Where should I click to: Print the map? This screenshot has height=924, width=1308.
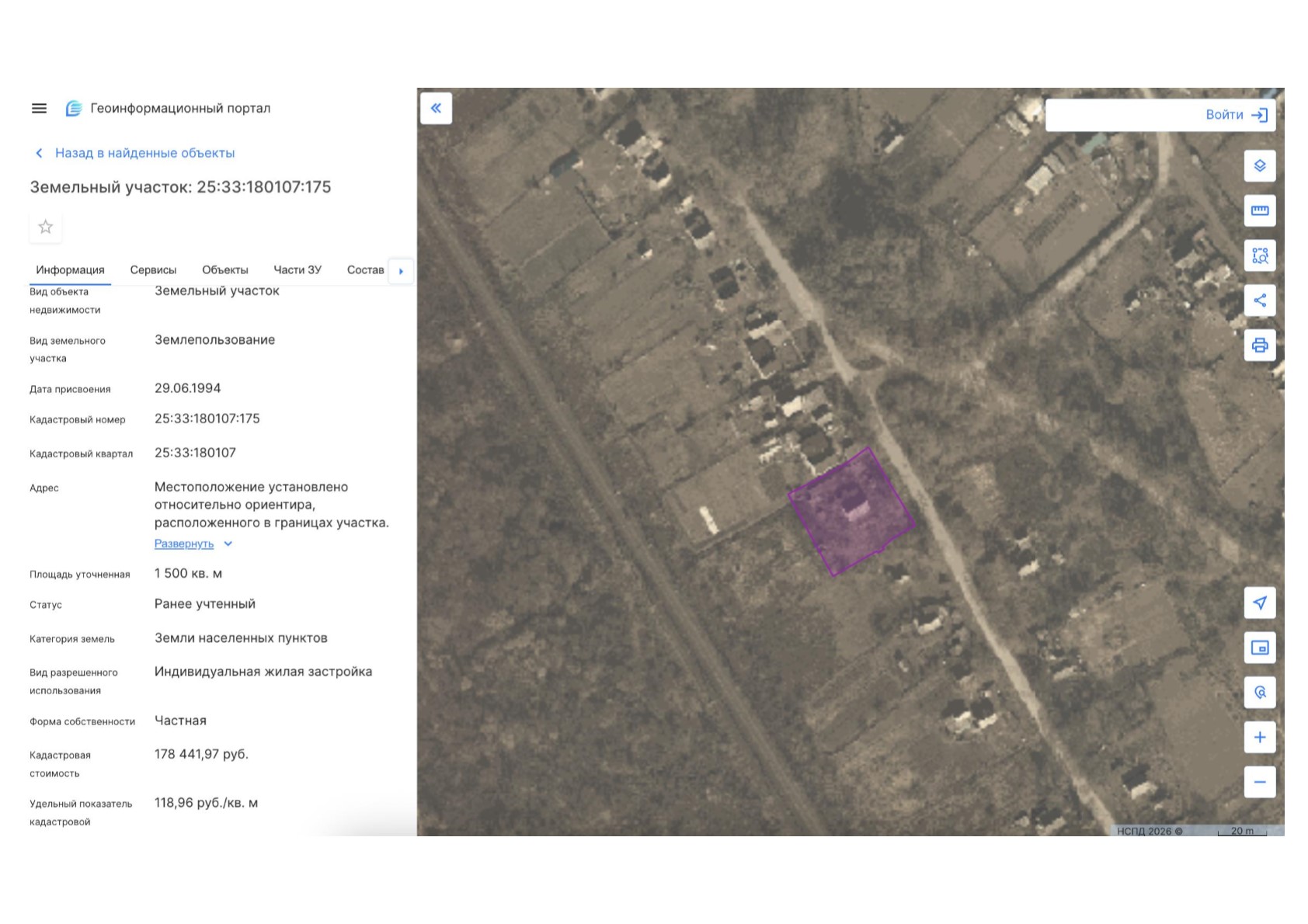[1259, 346]
